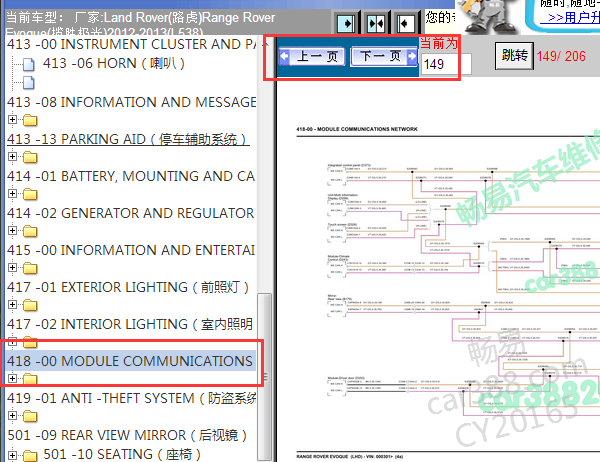Click the folder icon under 414-01 BATTERY
The image size is (600, 462).
(x=30, y=194)
